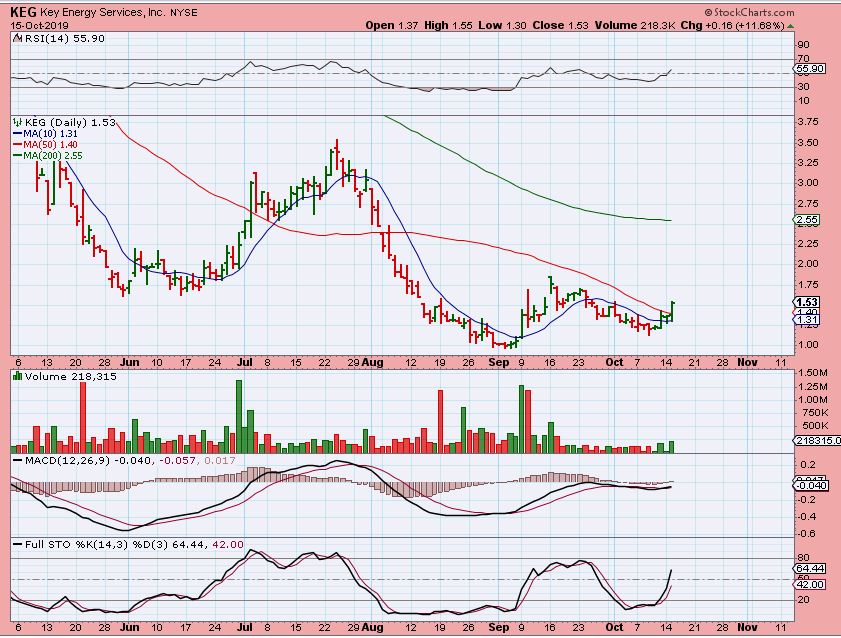Click the NYSE exchange label

(183, 12)
